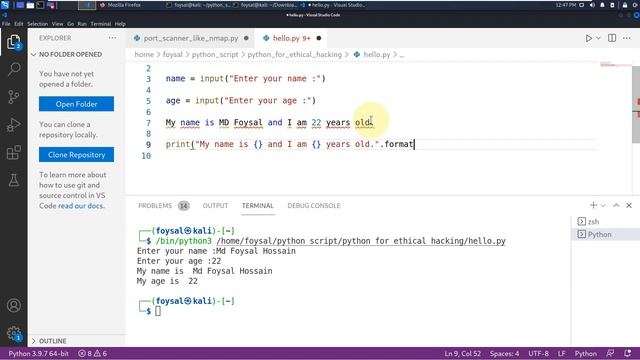The height and width of the screenshot is (360, 640).
Task: Open the View menu
Action: [x=58, y=24]
